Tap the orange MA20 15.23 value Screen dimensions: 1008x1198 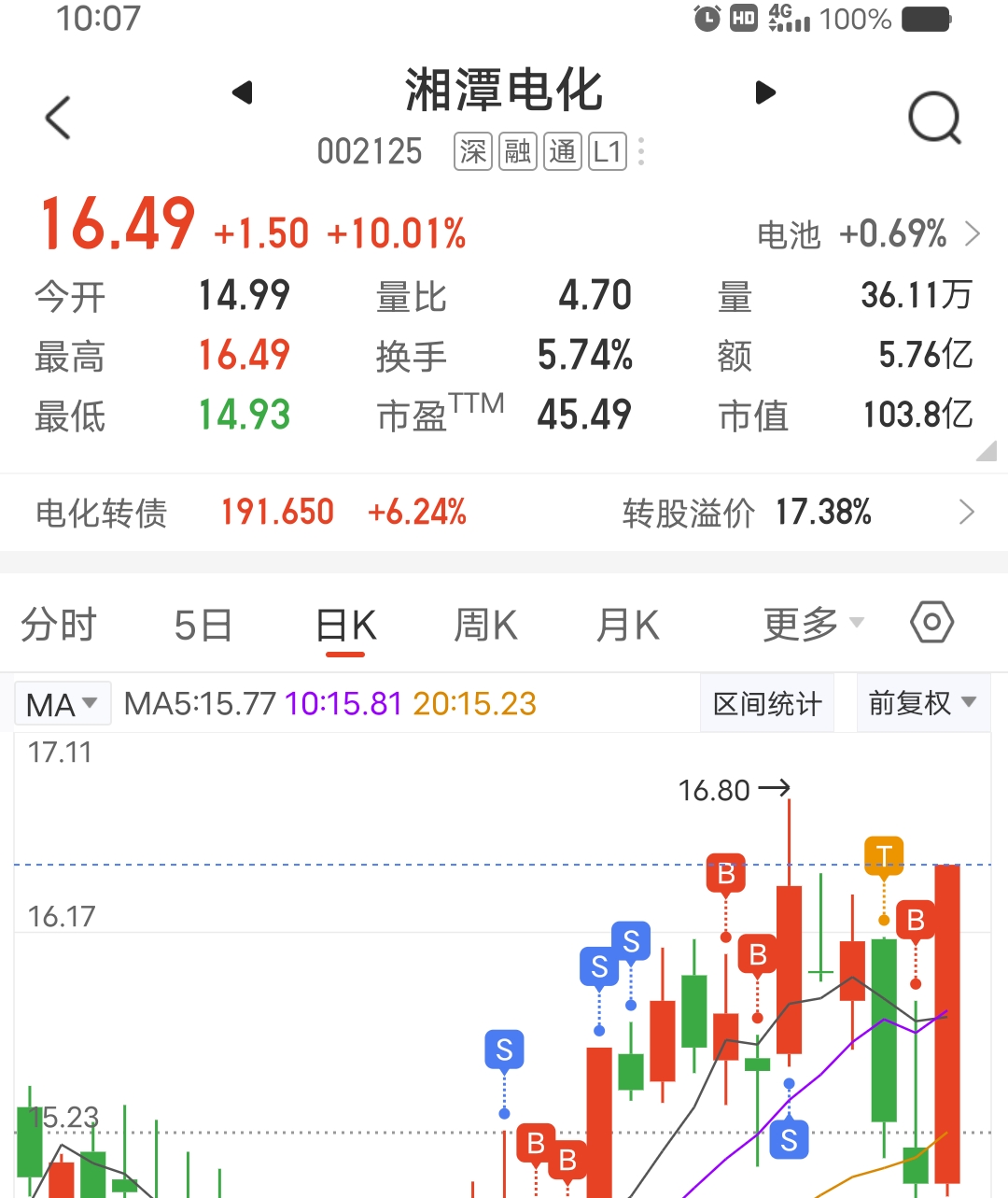point(474,704)
